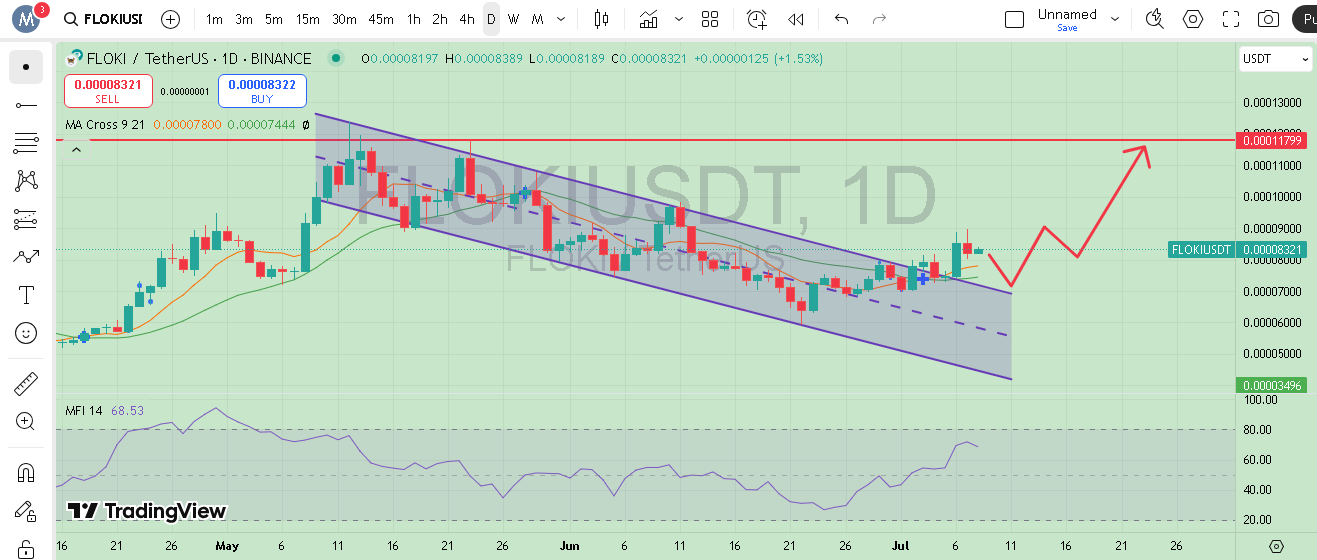The height and width of the screenshot is (560, 1317).
Task: Open chart settings hexagon icon
Action: [x=1193, y=19]
